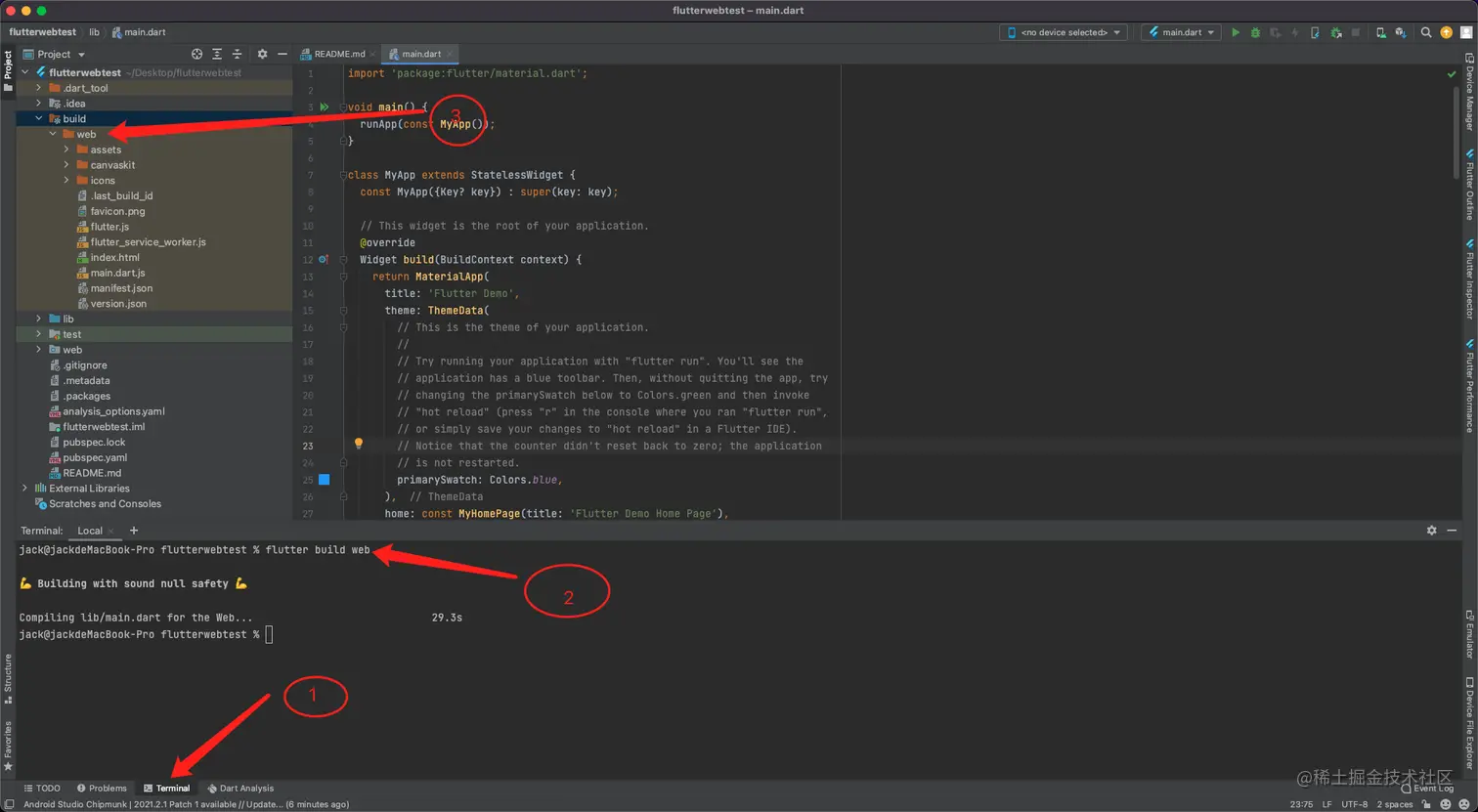Click the 23:75 cursor position indicator

pos(1301,804)
